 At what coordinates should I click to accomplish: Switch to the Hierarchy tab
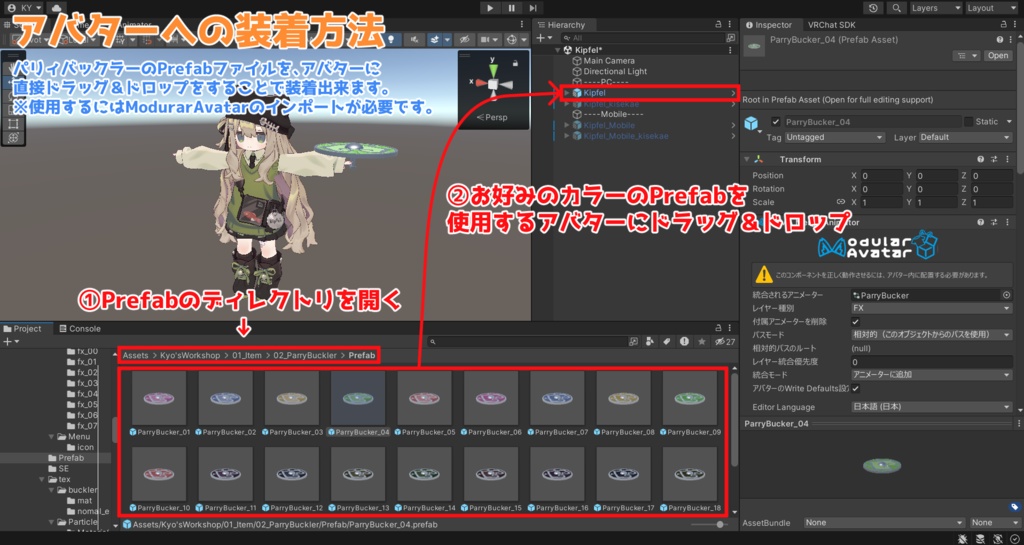[560, 25]
